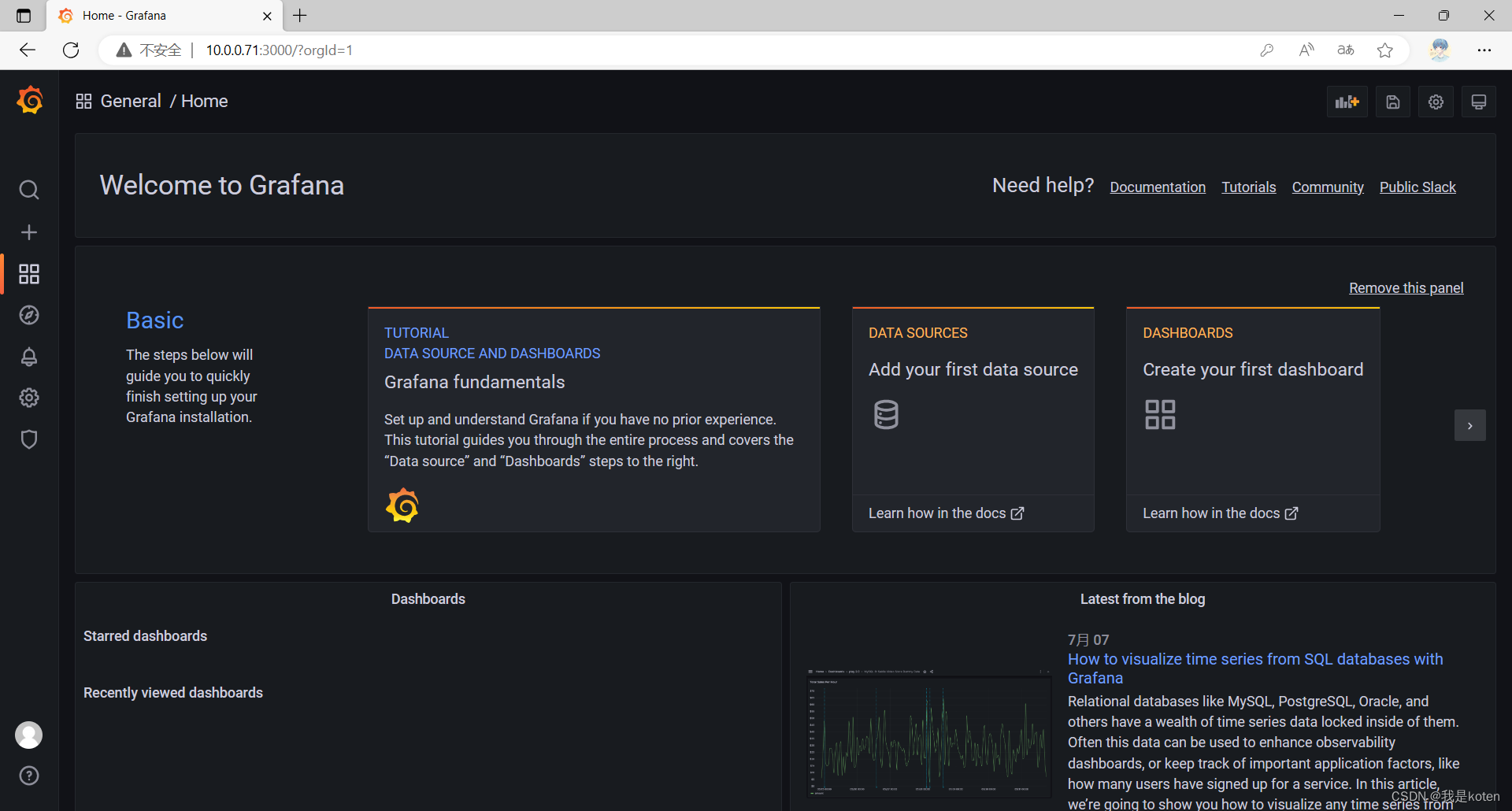Screen dimensions: 1512x811
Task: Open the Alerting bell icon
Action: [x=29, y=357]
